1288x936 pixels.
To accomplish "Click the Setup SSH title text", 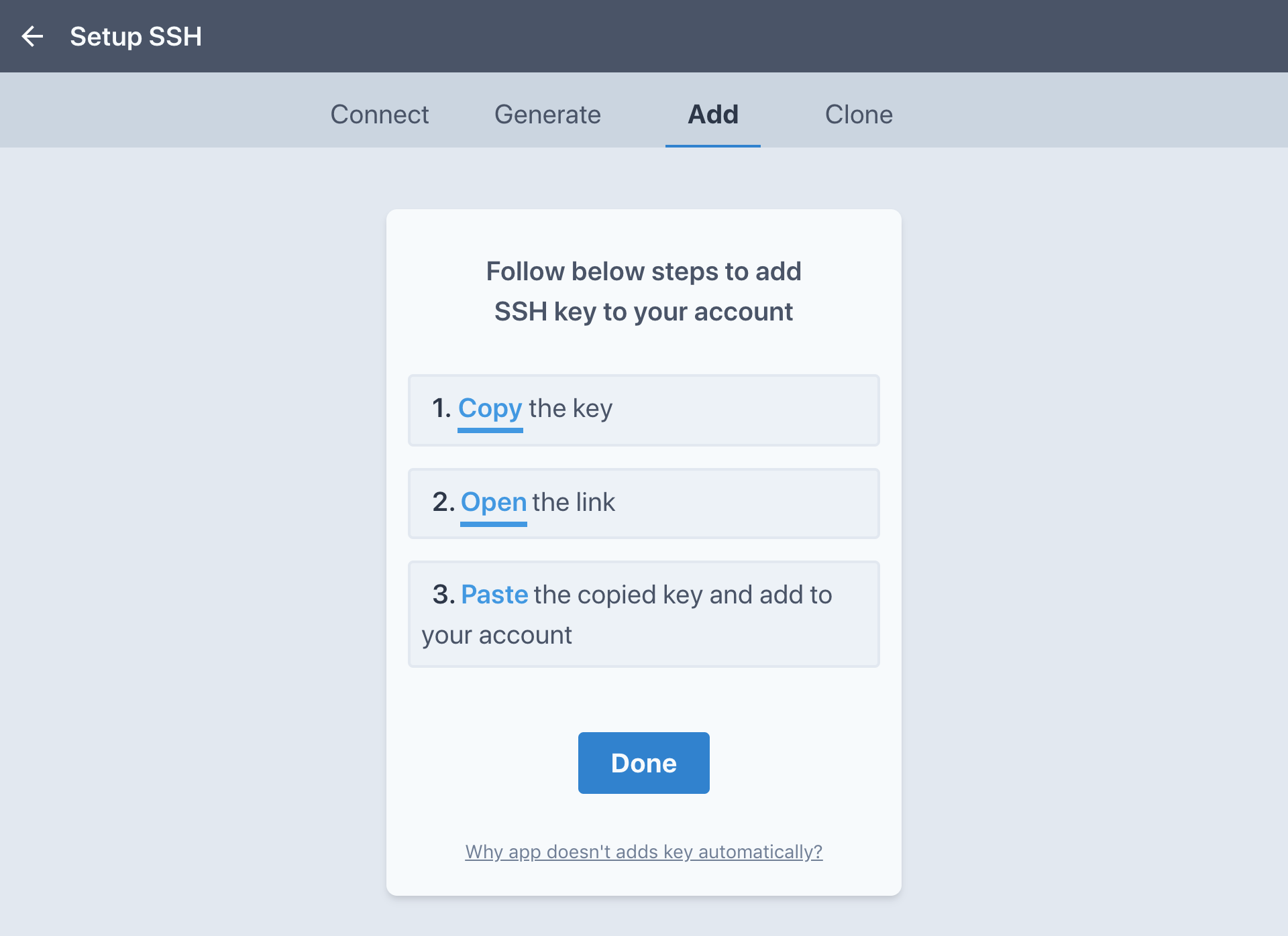I will point(136,36).
